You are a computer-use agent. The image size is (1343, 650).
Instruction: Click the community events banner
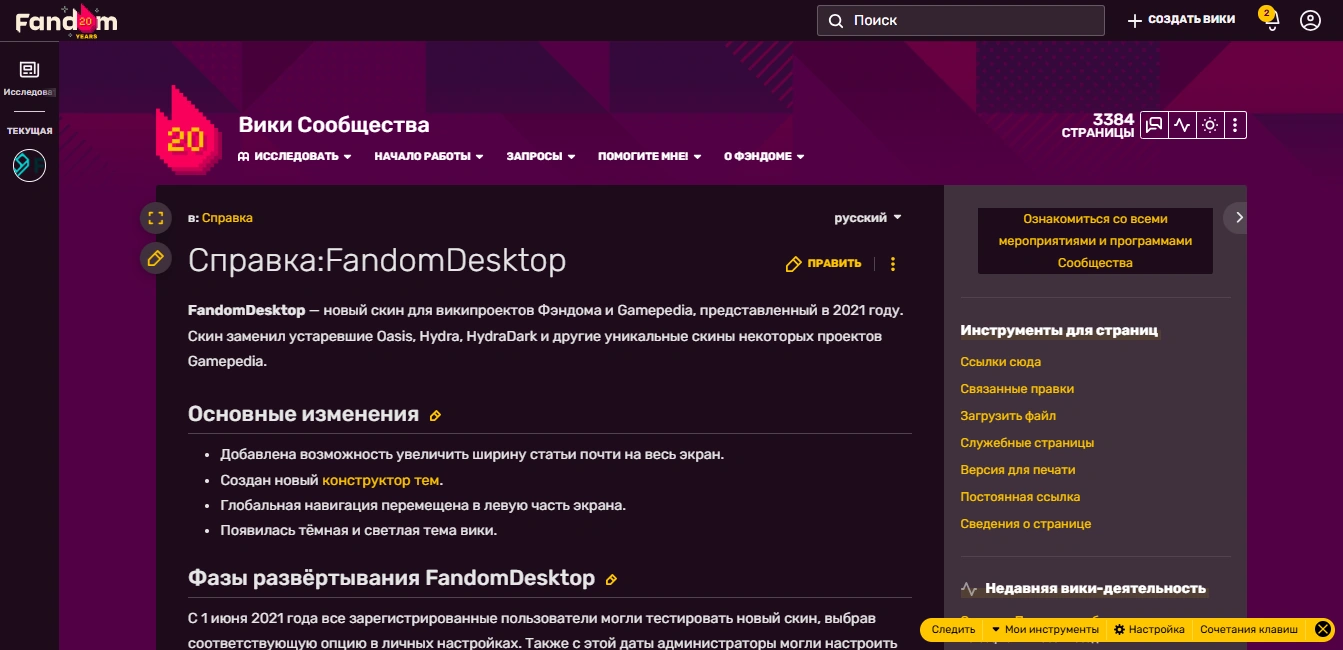coord(1095,241)
